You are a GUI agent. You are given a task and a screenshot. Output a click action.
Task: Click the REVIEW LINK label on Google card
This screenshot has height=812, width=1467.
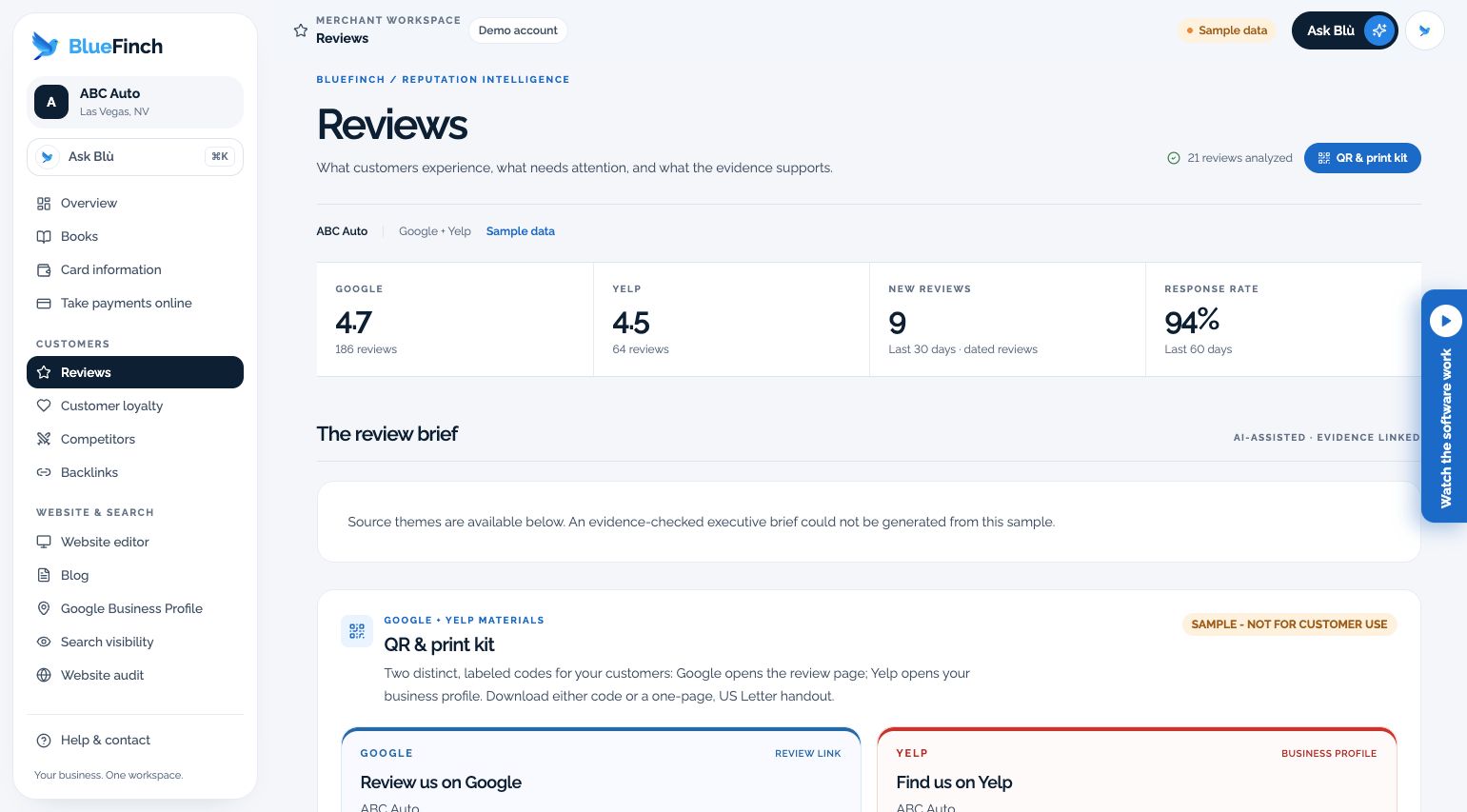click(x=808, y=754)
